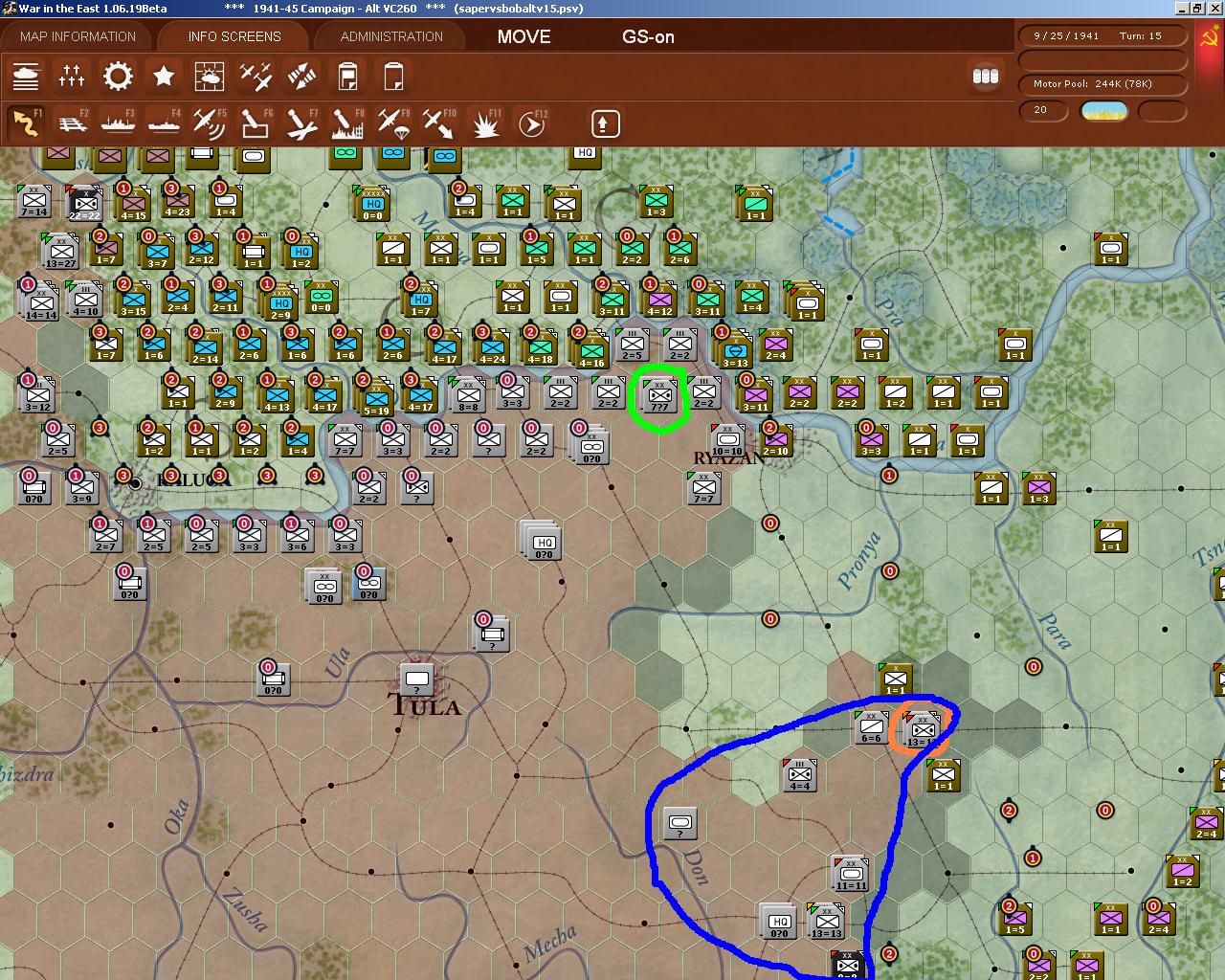The height and width of the screenshot is (980, 1225).
Task: Select the Tula city hex
Action: tap(416, 681)
